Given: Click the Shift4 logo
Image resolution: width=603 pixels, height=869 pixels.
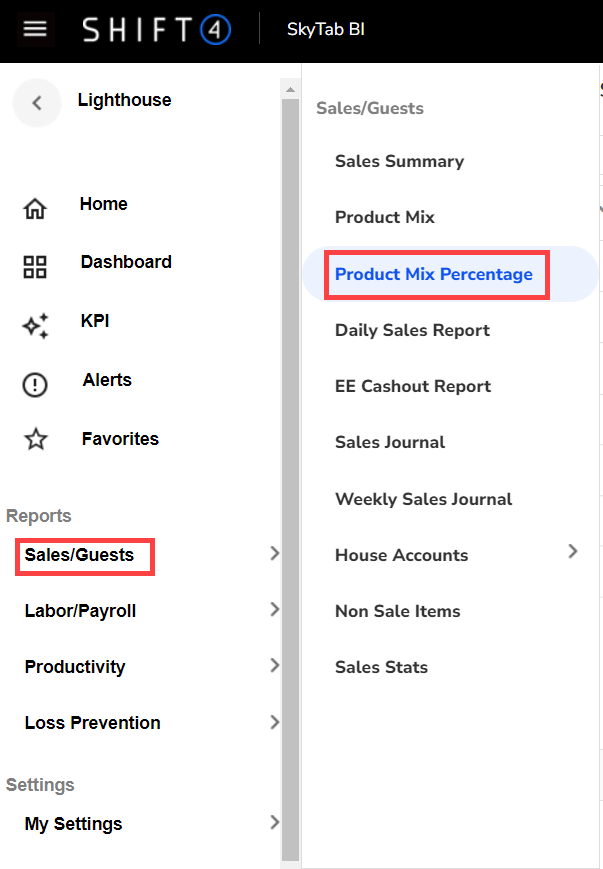Looking at the screenshot, I should [157, 29].
